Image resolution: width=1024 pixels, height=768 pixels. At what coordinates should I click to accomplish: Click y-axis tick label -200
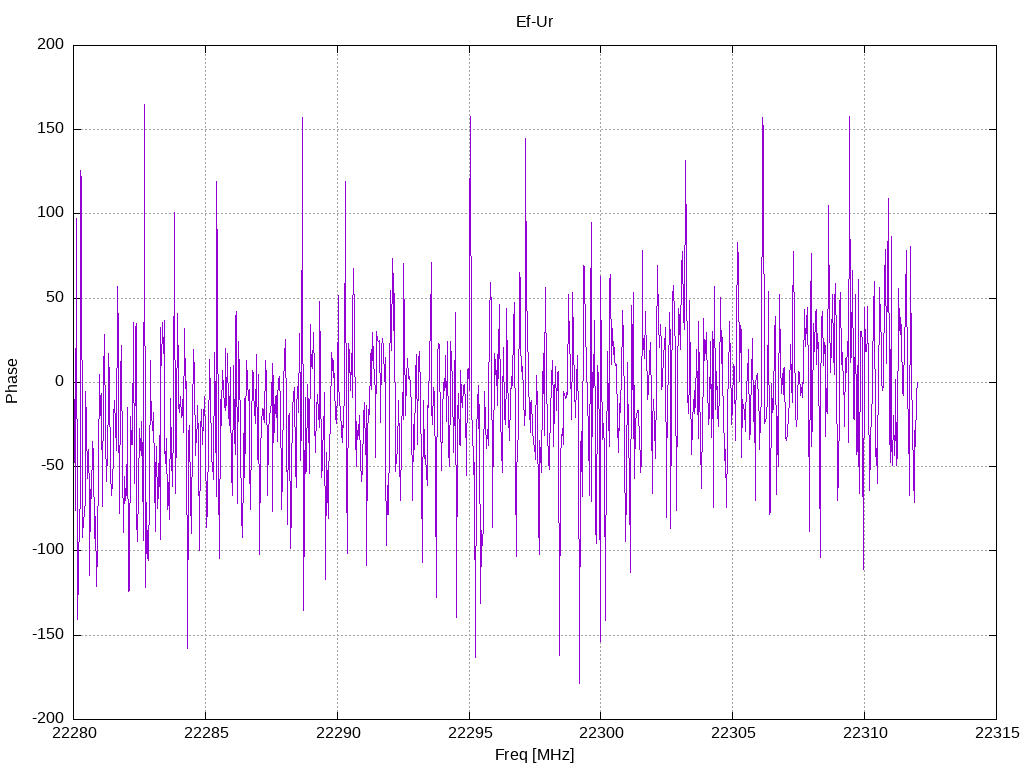coord(48,718)
